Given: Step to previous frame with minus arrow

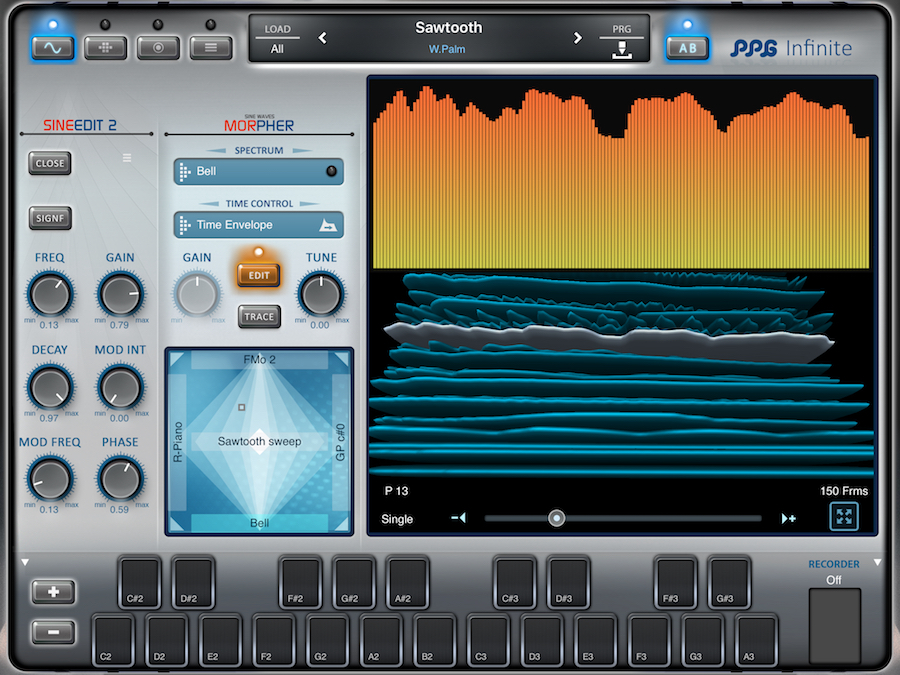Looking at the screenshot, I should [x=458, y=518].
